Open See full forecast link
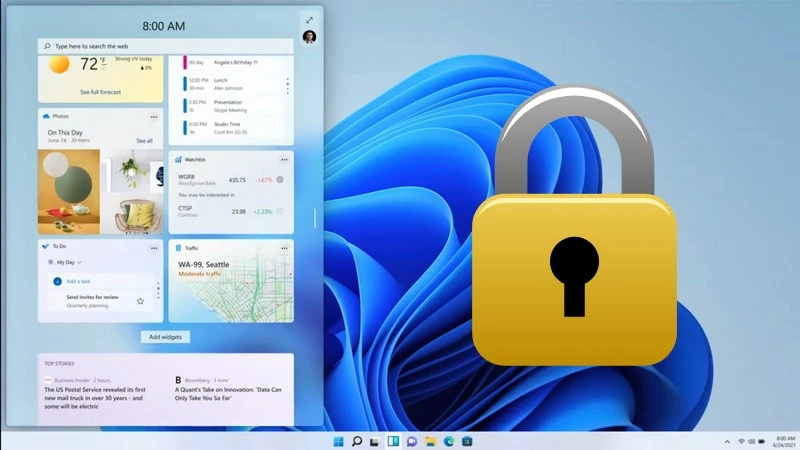 [101, 92]
